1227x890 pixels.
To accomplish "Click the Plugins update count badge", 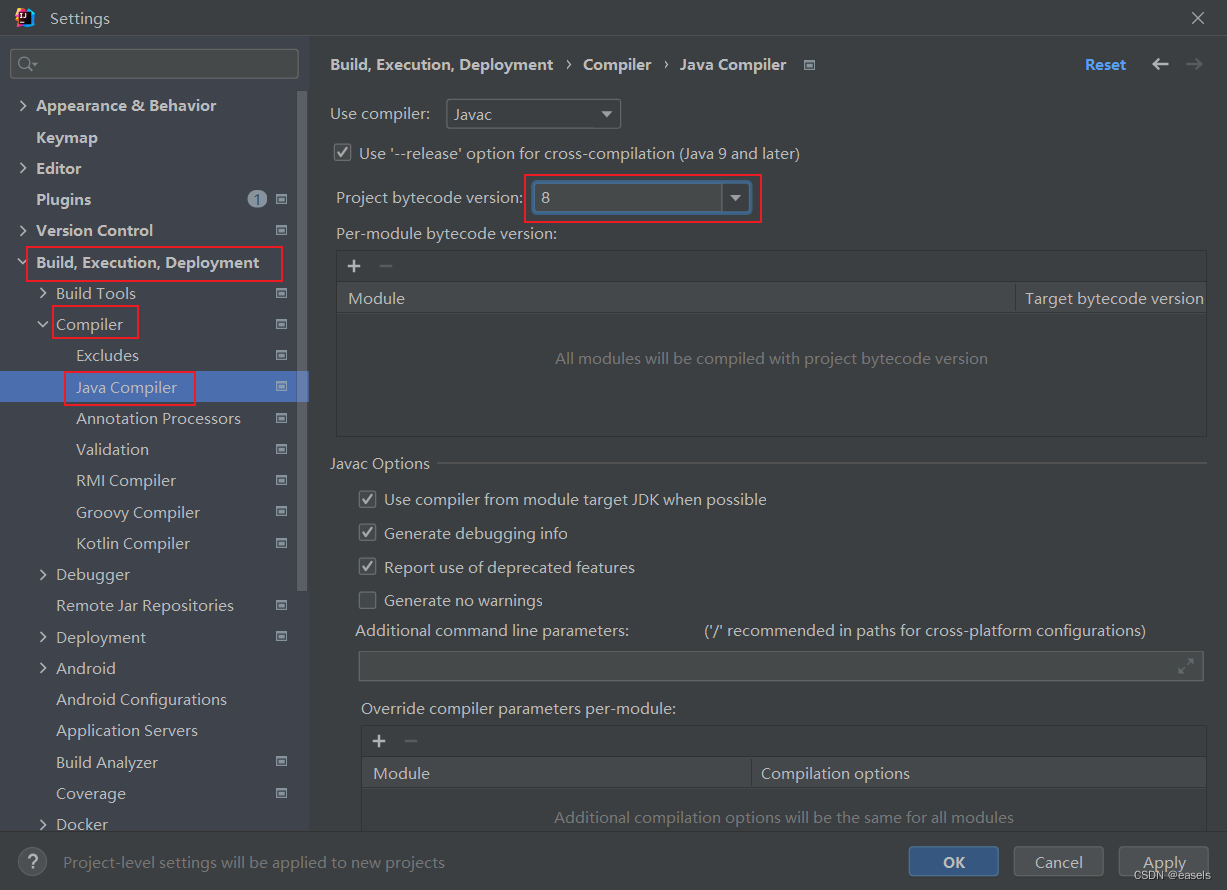I will [x=257, y=199].
